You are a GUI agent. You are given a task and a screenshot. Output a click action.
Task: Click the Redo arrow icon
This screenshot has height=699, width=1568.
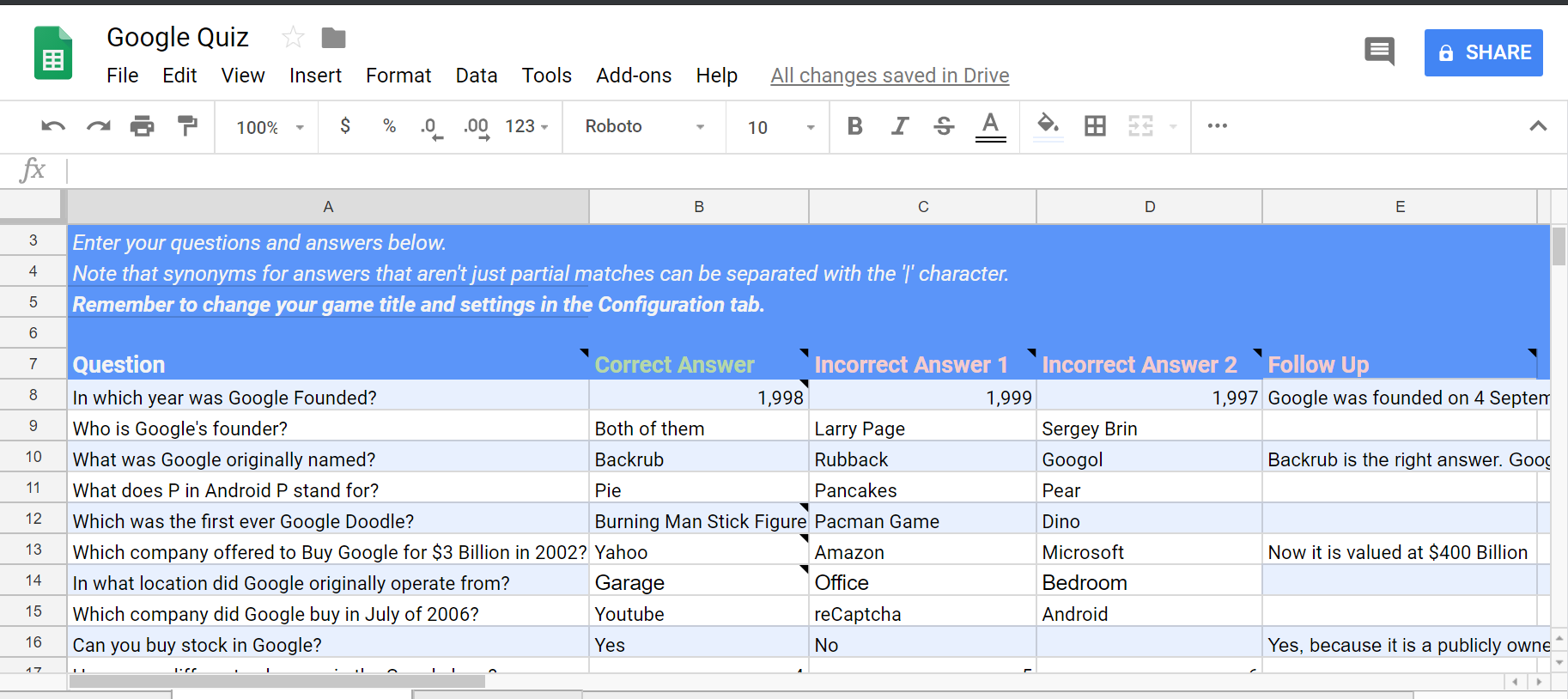pos(99,126)
